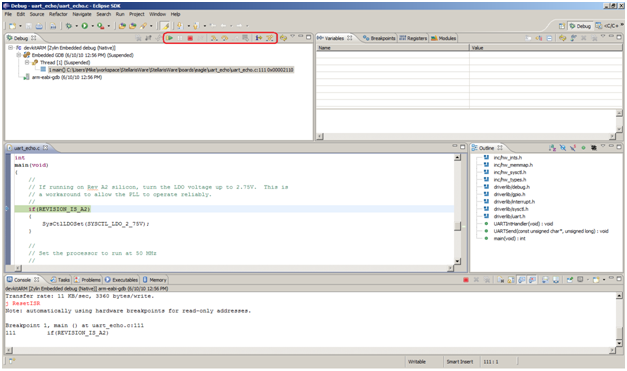Screen dimensions: 627x371
Task: Switch to the C/C++ perspective
Action: pyautogui.click(x=607, y=26)
